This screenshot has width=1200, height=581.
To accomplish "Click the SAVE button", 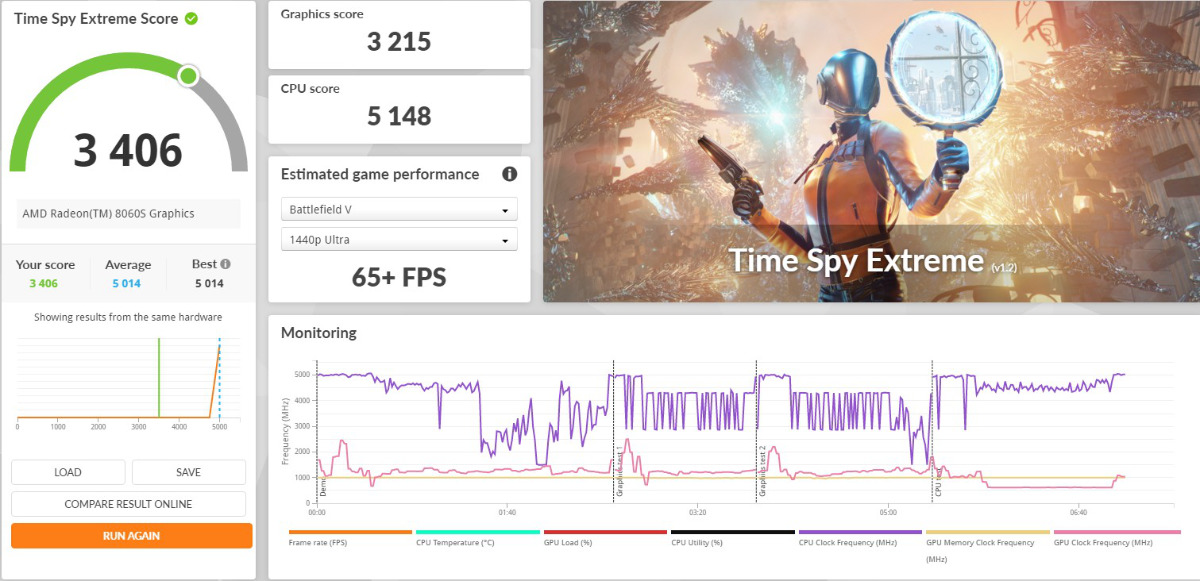I will (x=188, y=472).
